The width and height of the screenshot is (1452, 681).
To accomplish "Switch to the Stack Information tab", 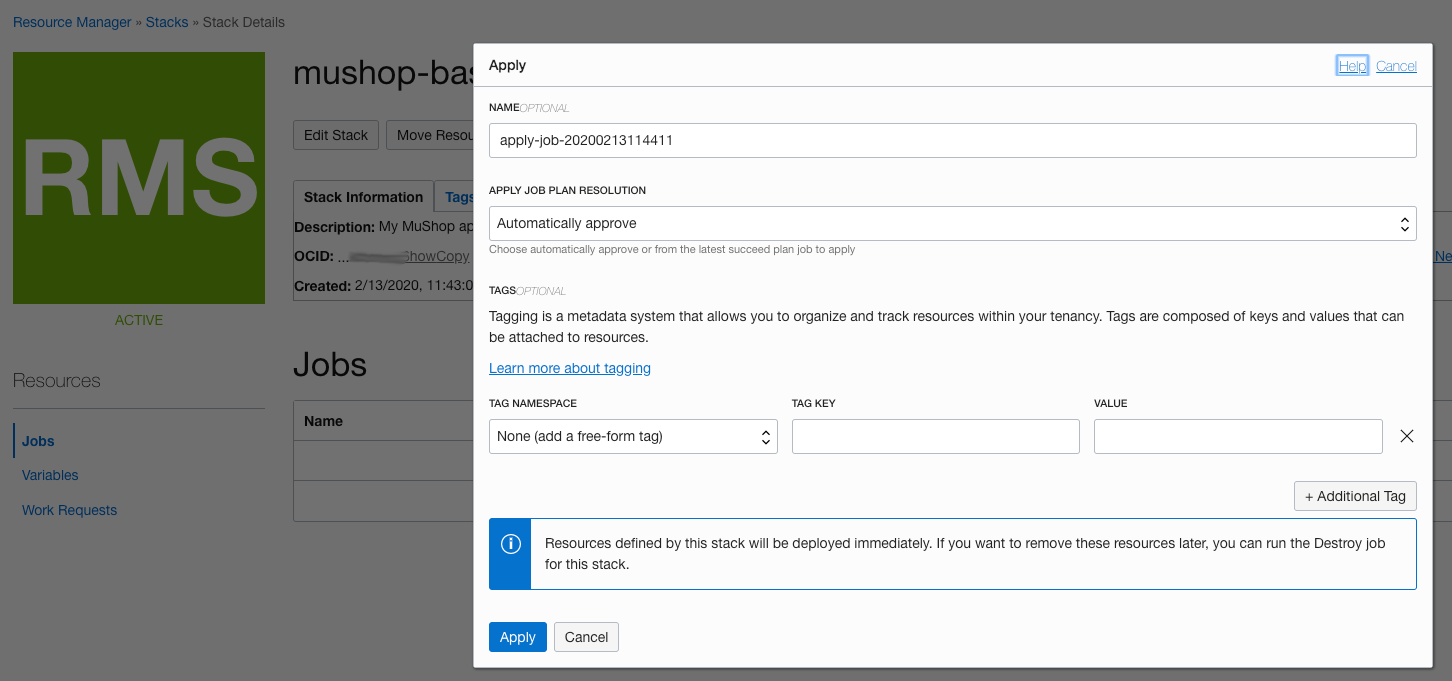I will coord(362,196).
